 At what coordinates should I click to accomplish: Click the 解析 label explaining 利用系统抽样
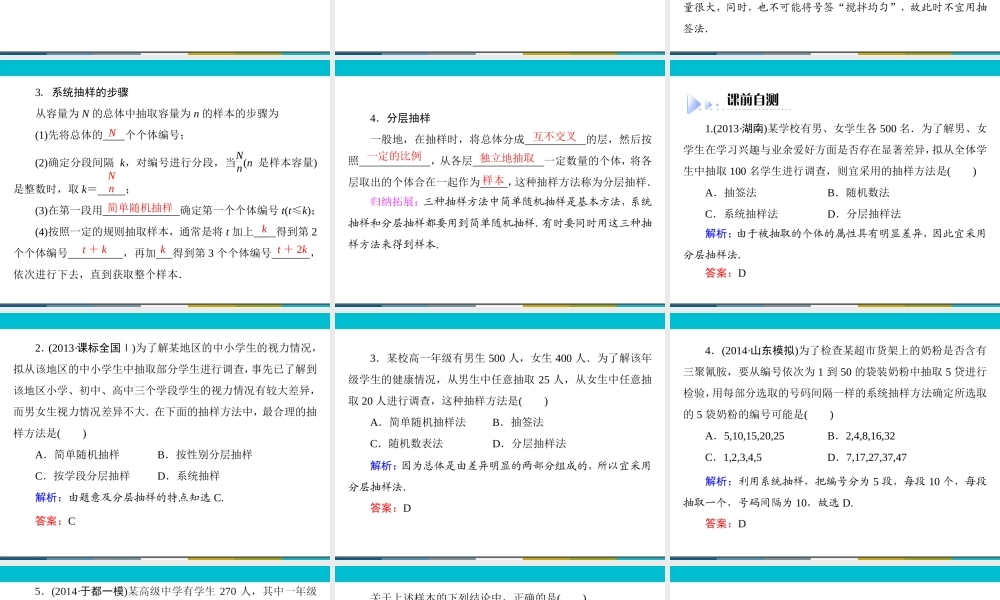[717, 481]
